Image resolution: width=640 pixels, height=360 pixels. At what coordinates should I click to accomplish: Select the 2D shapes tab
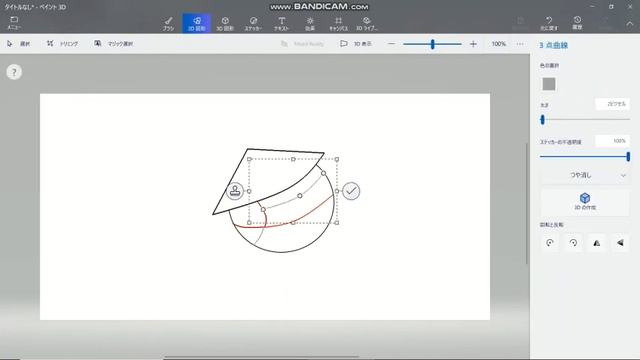click(196, 24)
